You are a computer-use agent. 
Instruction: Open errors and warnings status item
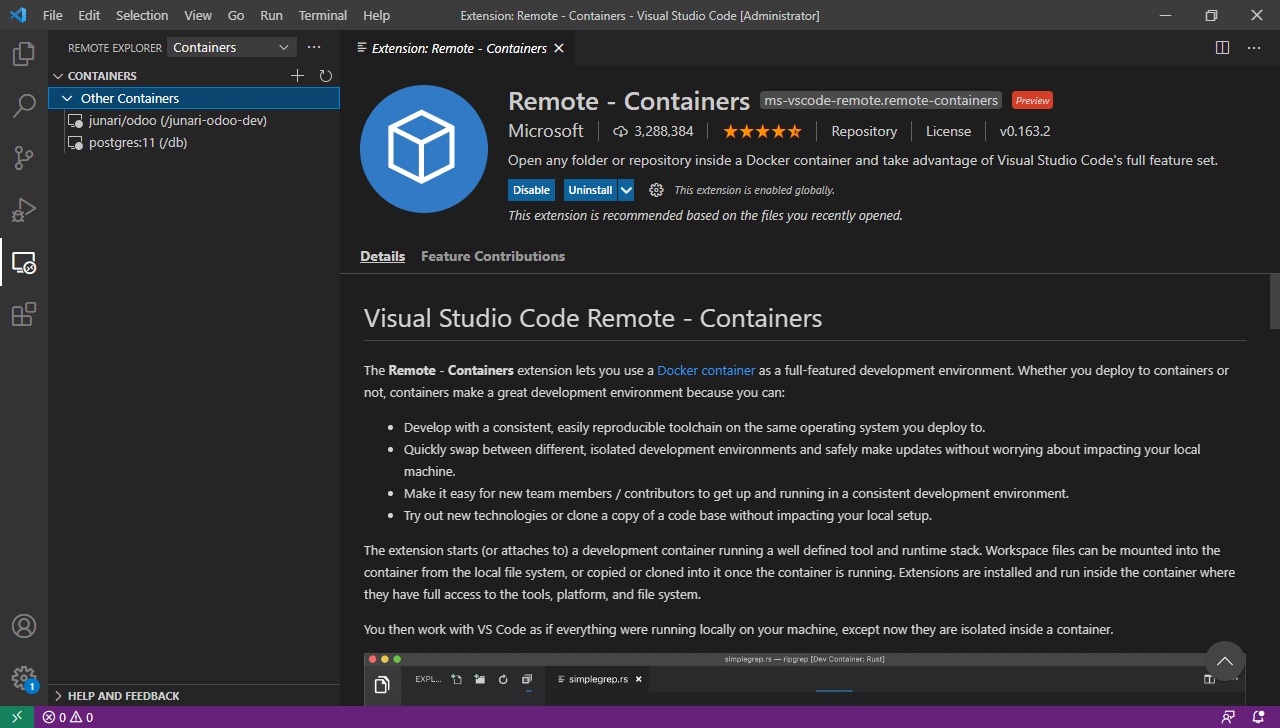pyautogui.click(x=68, y=717)
